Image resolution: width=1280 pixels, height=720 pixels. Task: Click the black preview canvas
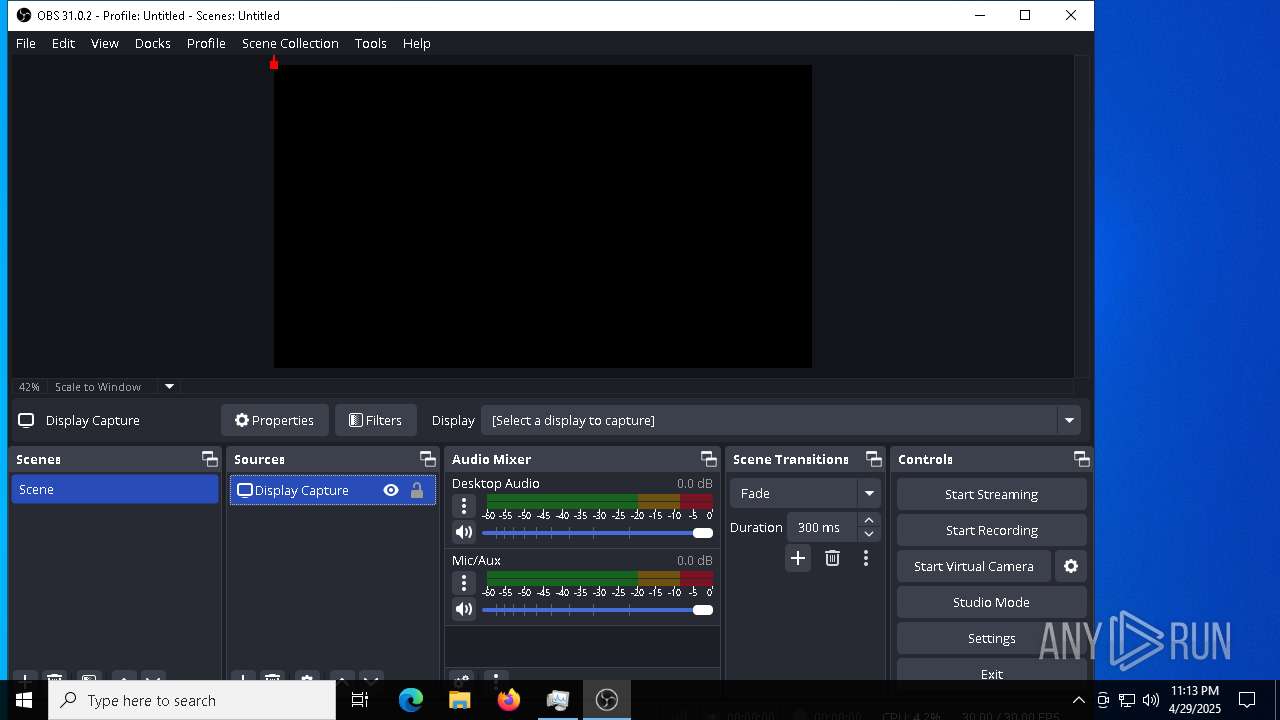543,216
